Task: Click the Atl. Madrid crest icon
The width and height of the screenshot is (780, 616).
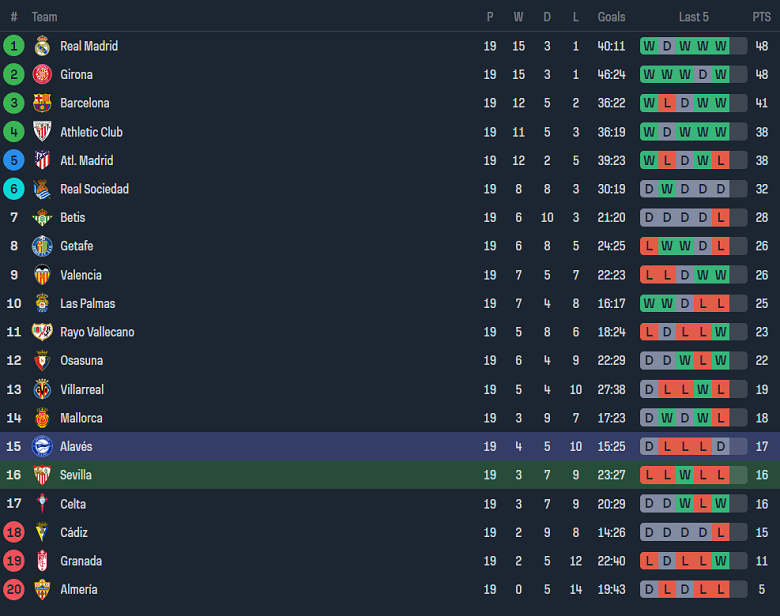Action: pos(42,160)
